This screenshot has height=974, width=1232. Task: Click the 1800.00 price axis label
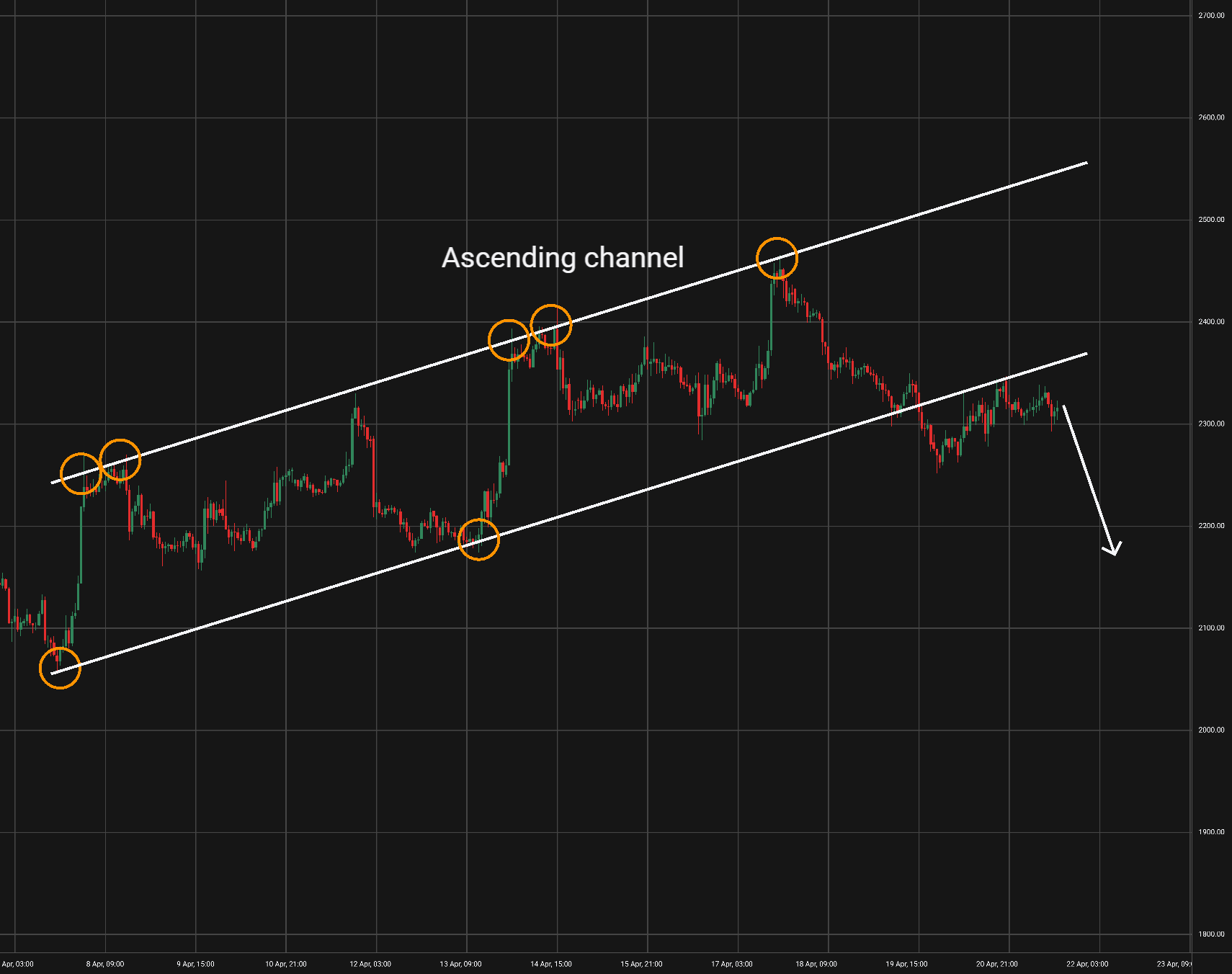pyautogui.click(x=1210, y=934)
